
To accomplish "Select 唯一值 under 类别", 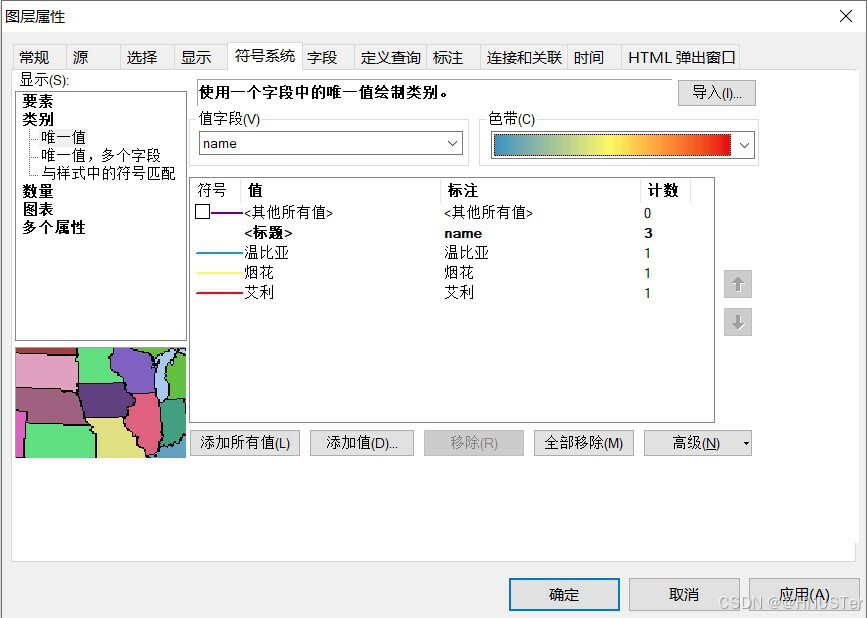I will pyautogui.click(x=63, y=137).
